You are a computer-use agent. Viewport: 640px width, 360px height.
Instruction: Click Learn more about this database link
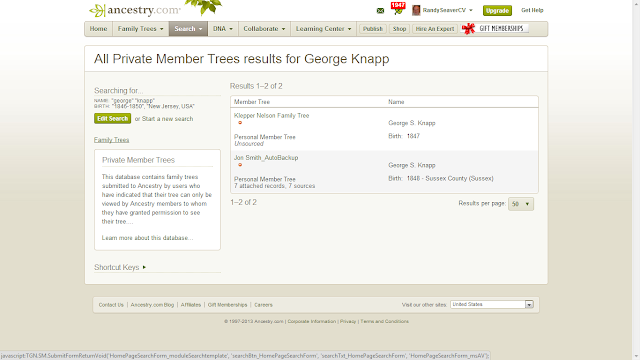click(x=147, y=238)
